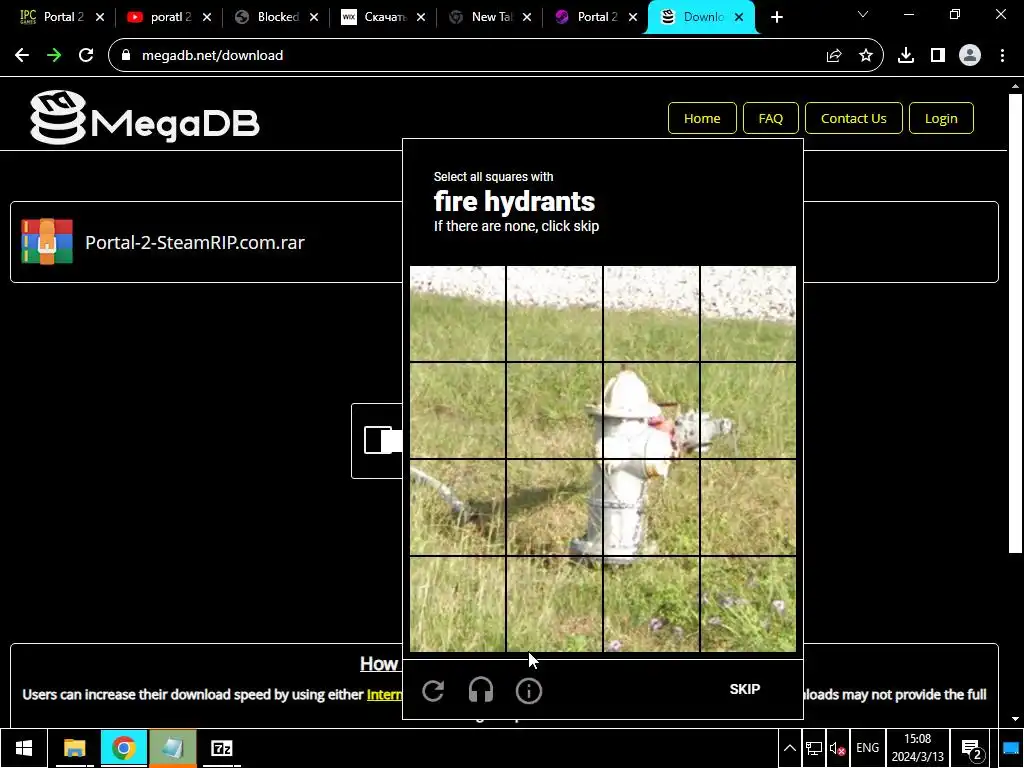Click the MegaDB logo
1024x768 pixels.
click(x=145, y=118)
